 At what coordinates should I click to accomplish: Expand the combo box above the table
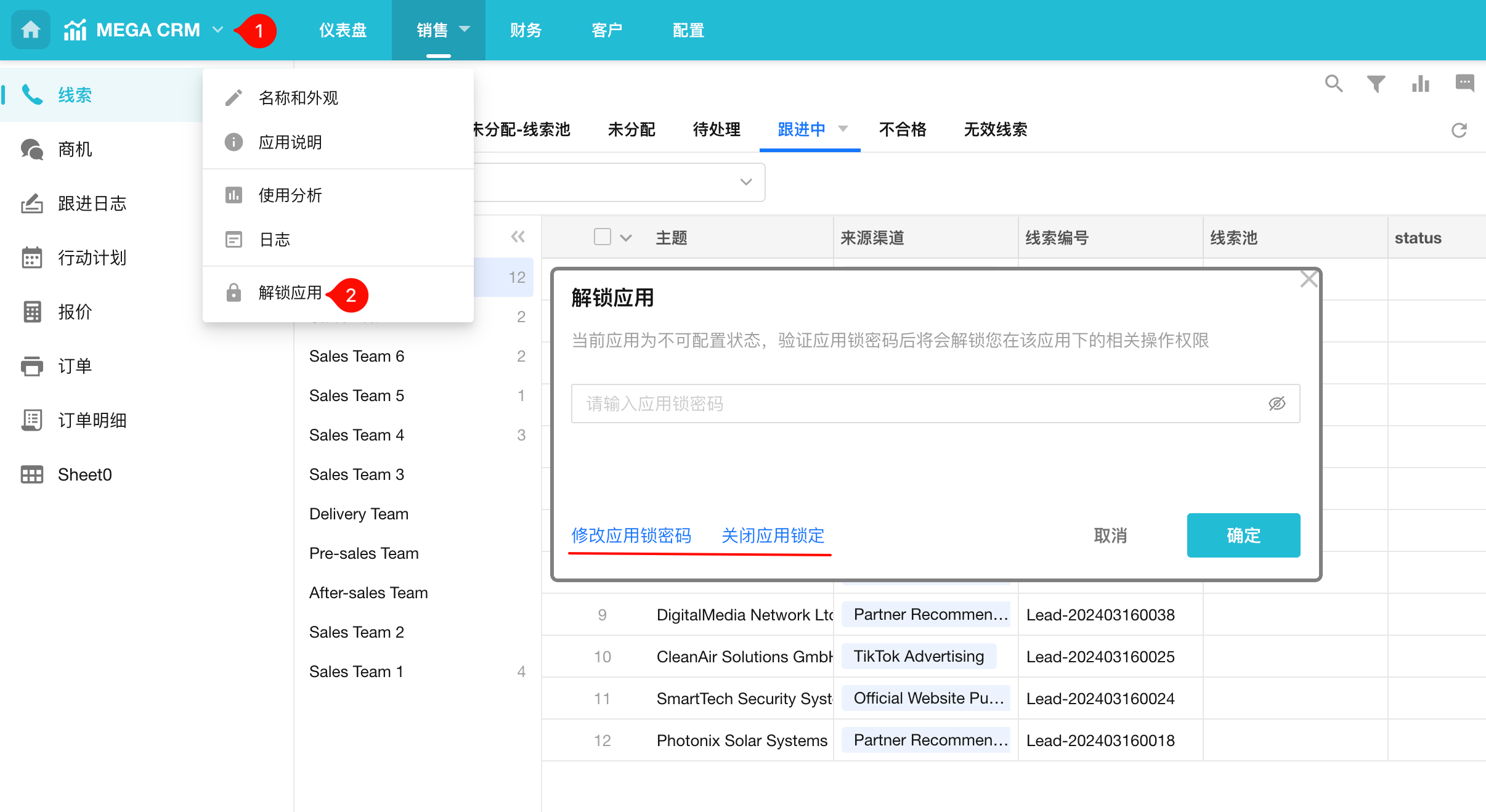(745, 182)
